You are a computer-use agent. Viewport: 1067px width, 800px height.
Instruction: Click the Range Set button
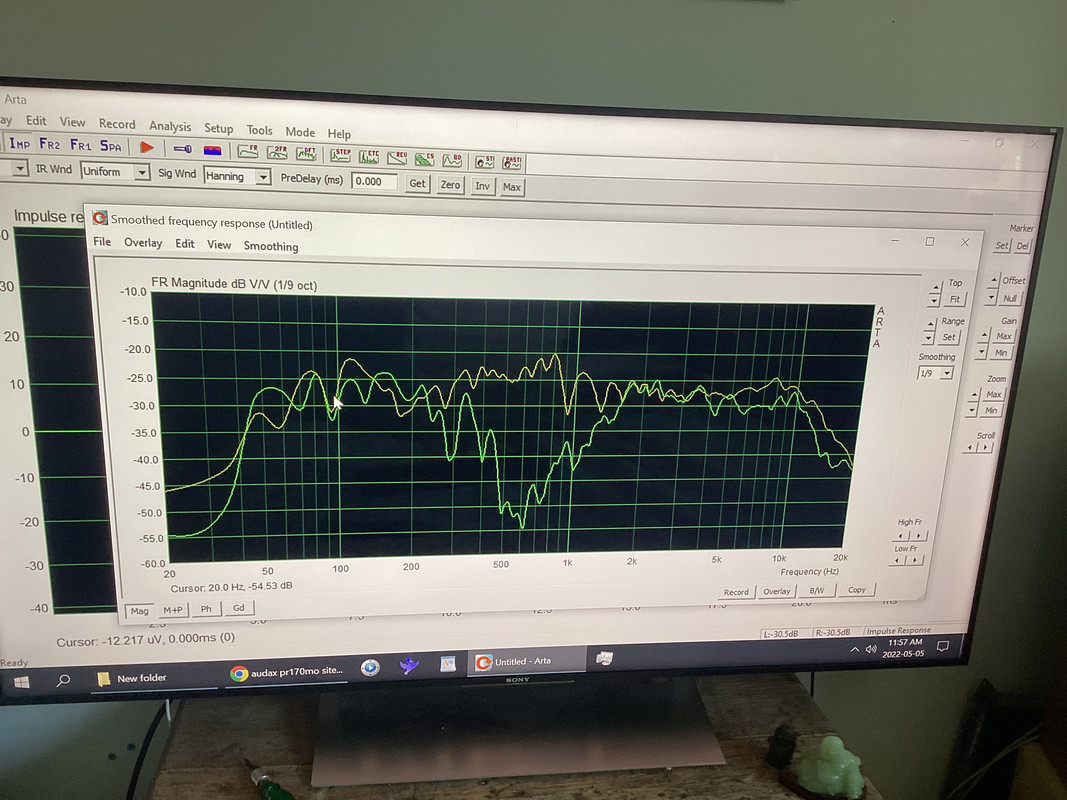[x=949, y=337]
